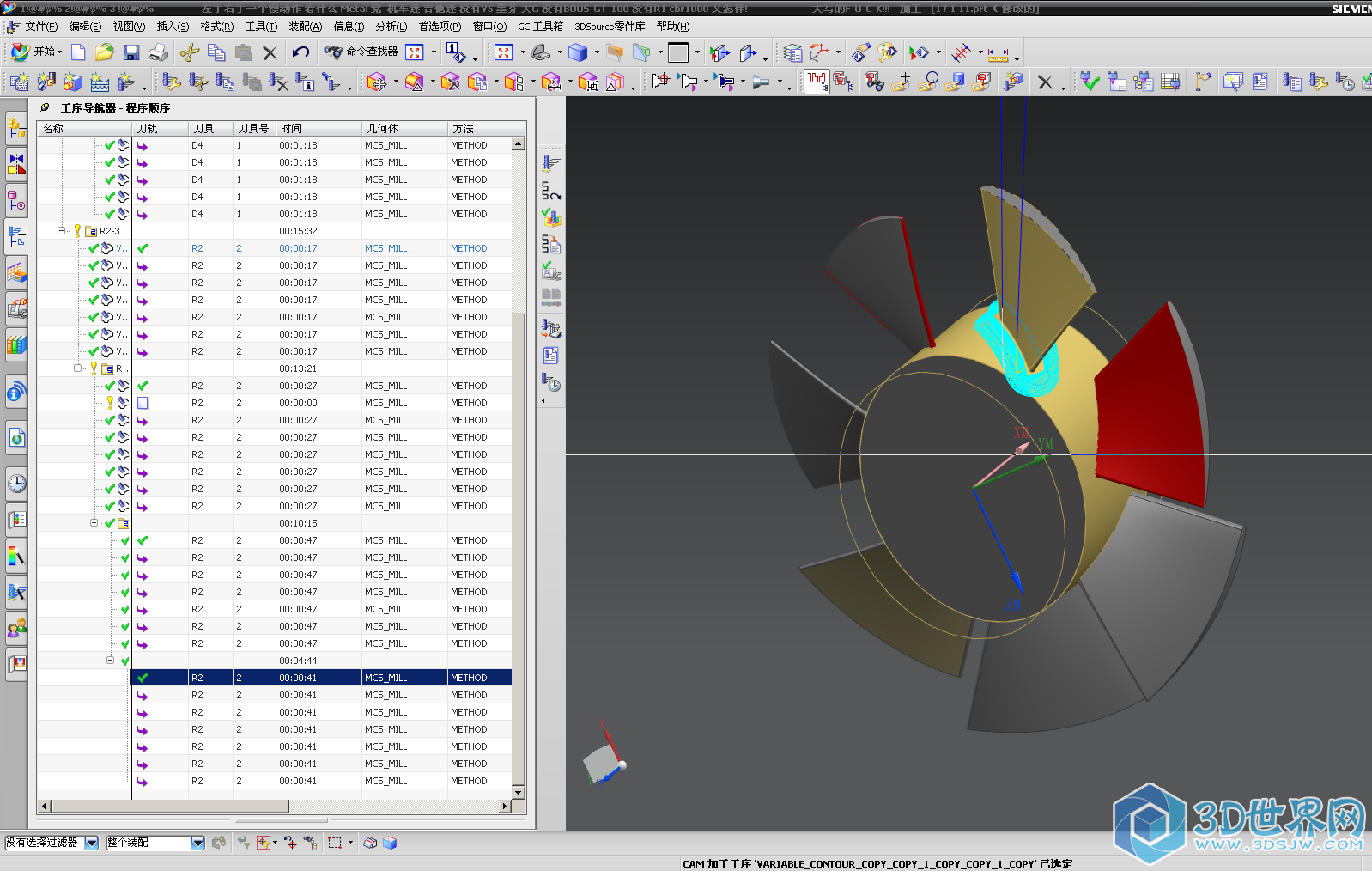The height and width of the screenshot is (871, 1372).
Task: Open the 整个装配 selection scope dropdown
Action: (x=198, y=843)
